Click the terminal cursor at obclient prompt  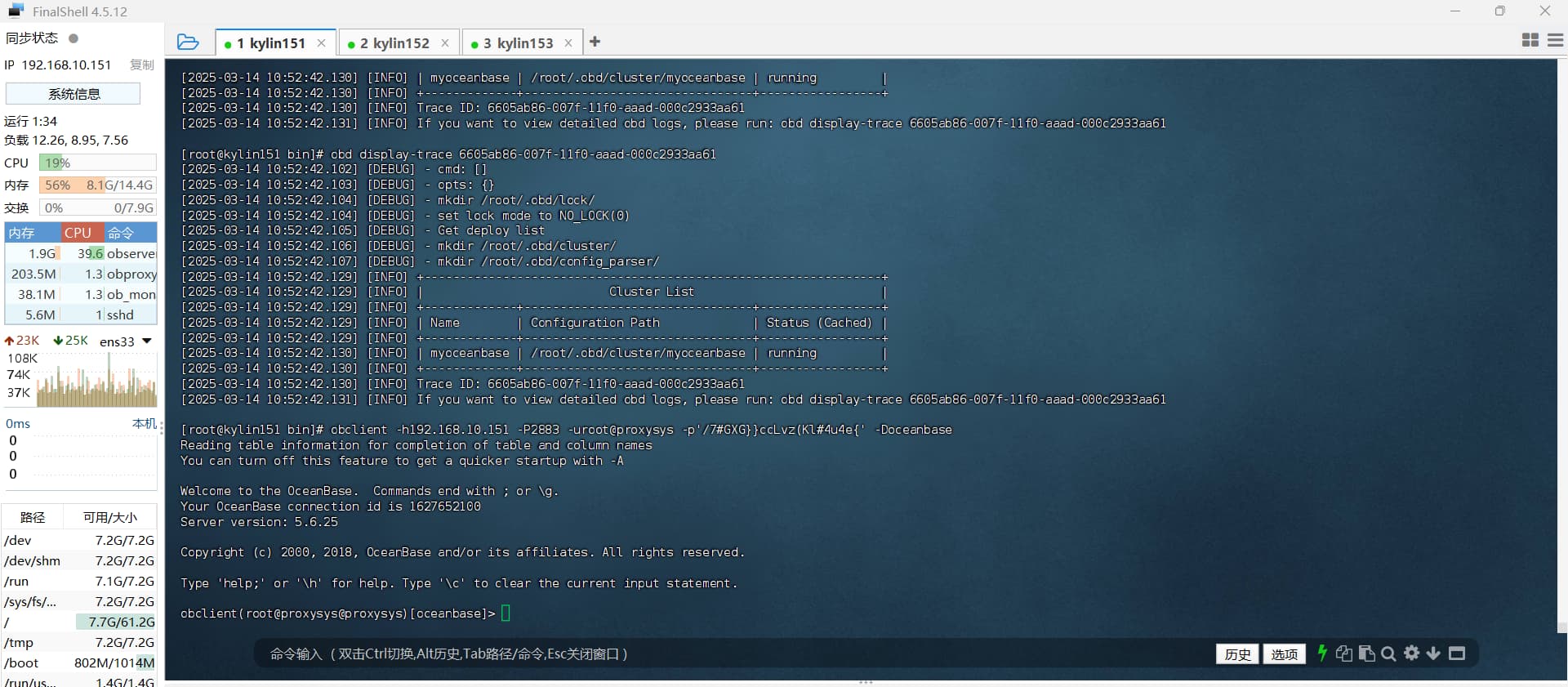506,613
